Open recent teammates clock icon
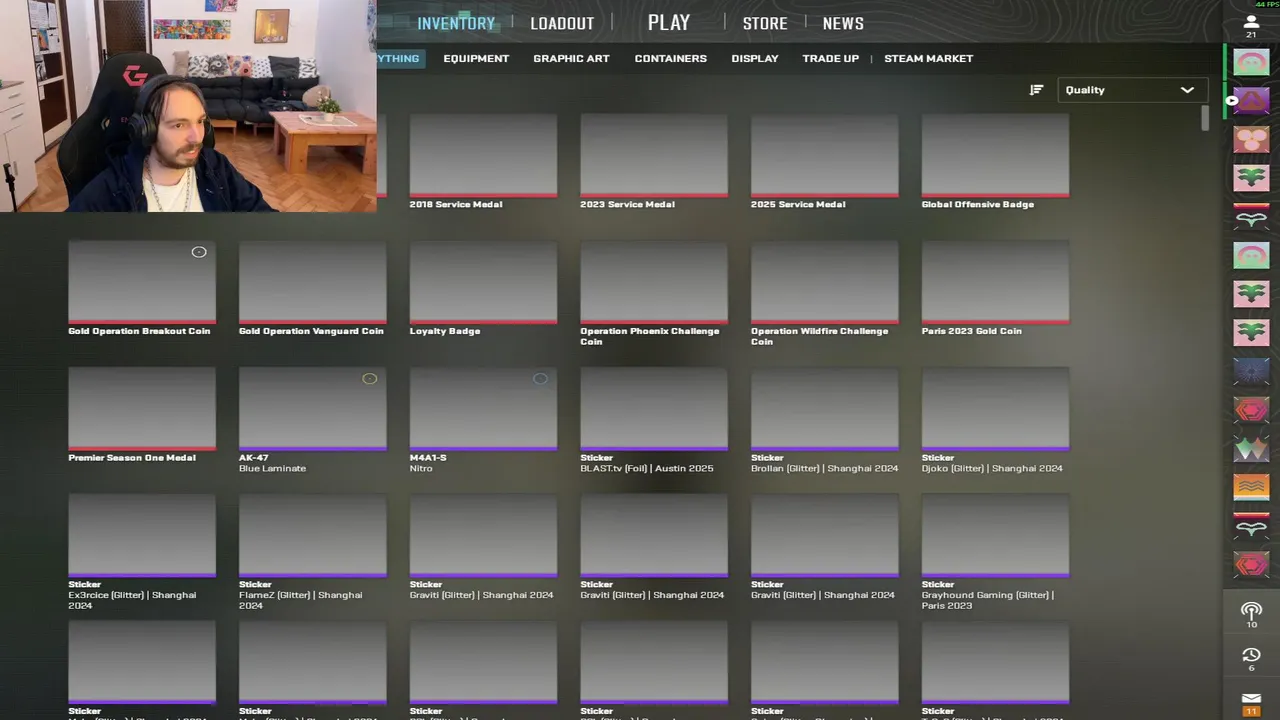The height and width of the screenshot is (720, 1280). 1251,655
